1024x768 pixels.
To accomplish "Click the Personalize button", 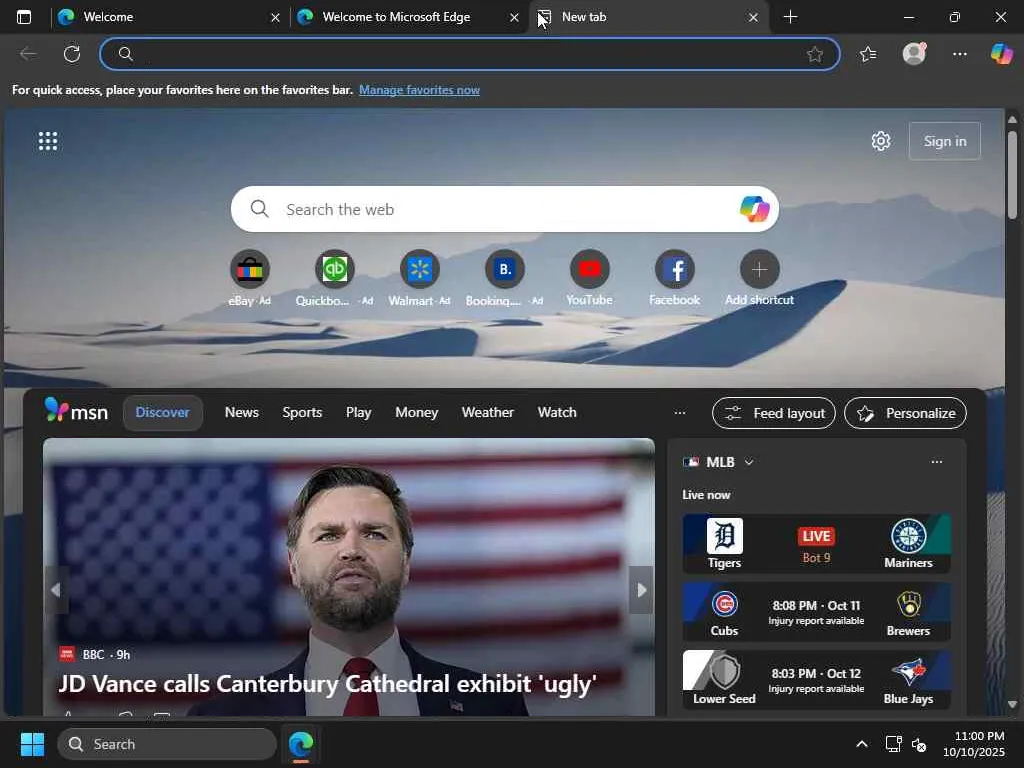I will pyautogui.click(x=905, y=413).
